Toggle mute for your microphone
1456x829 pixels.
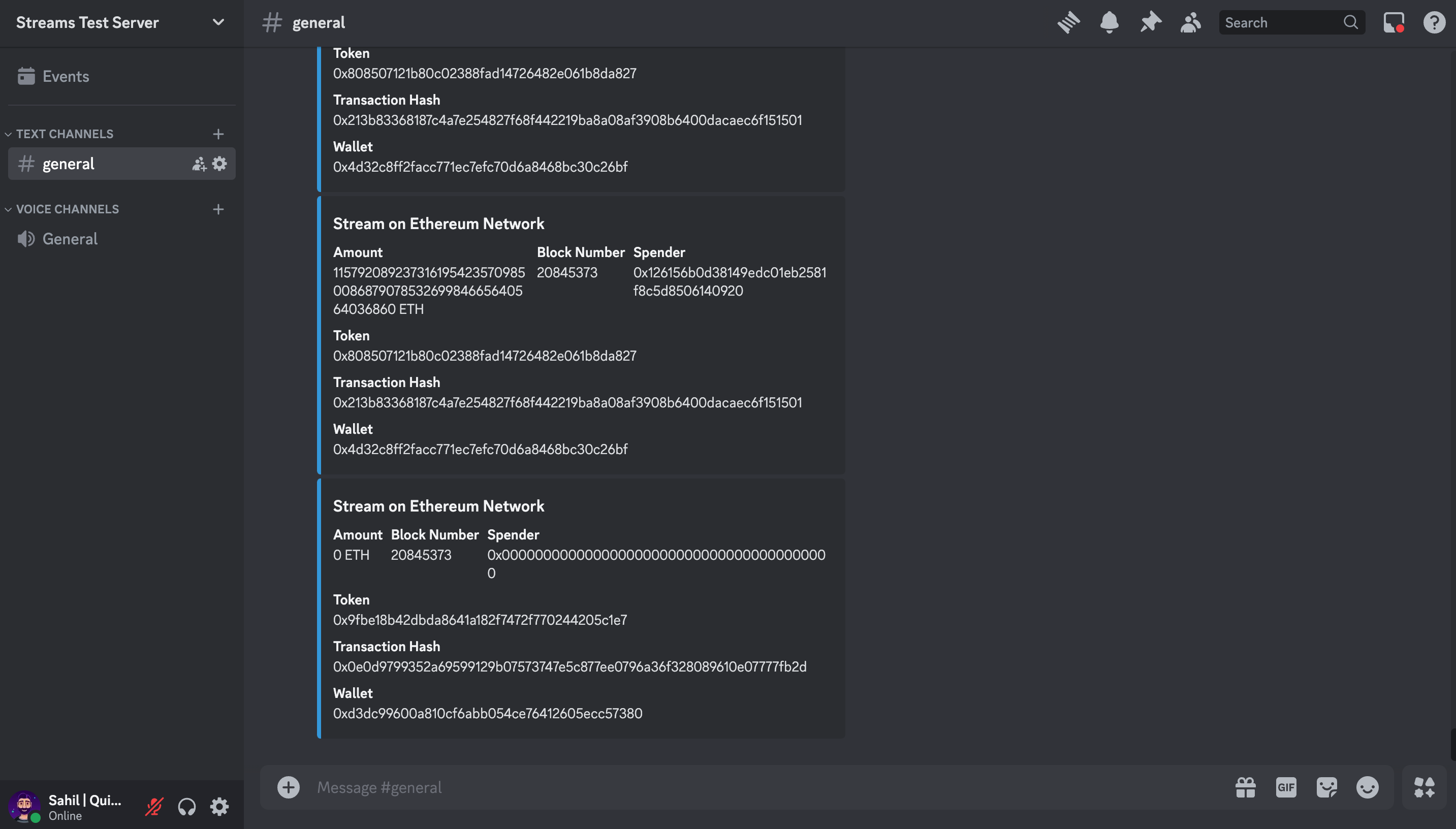click(155, 805)
